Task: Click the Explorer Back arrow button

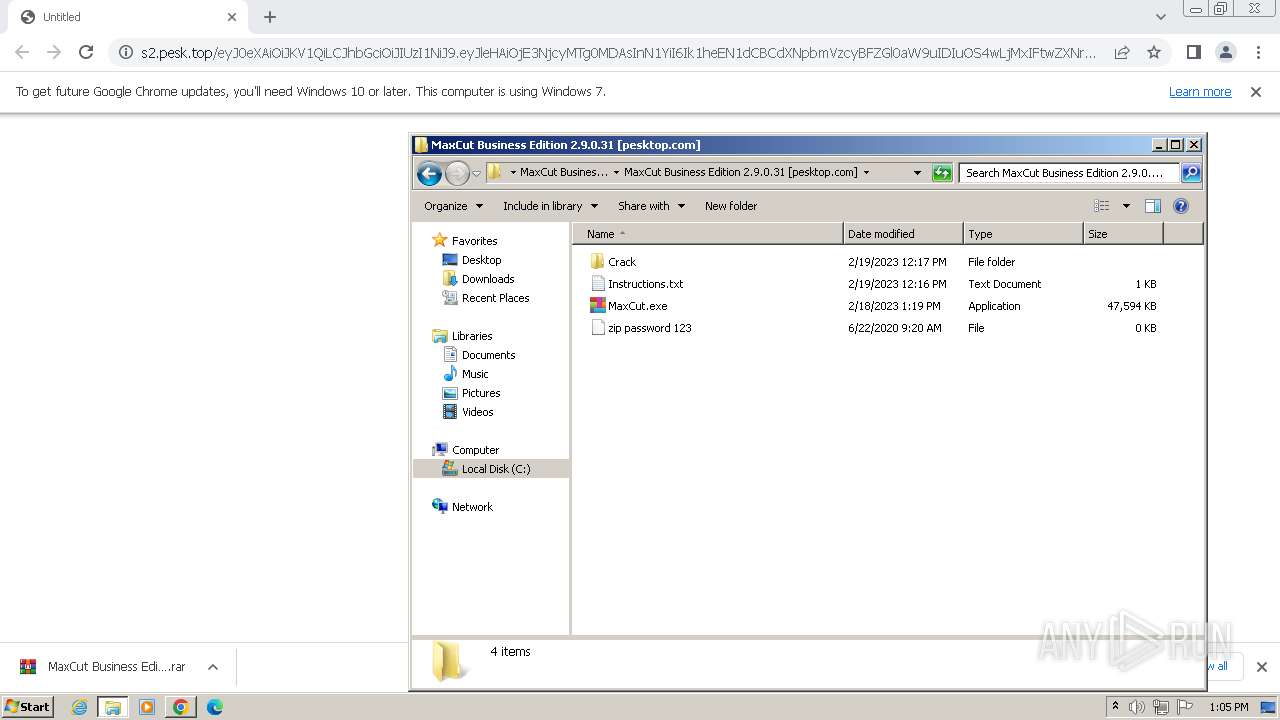Action: coord(429,173)
